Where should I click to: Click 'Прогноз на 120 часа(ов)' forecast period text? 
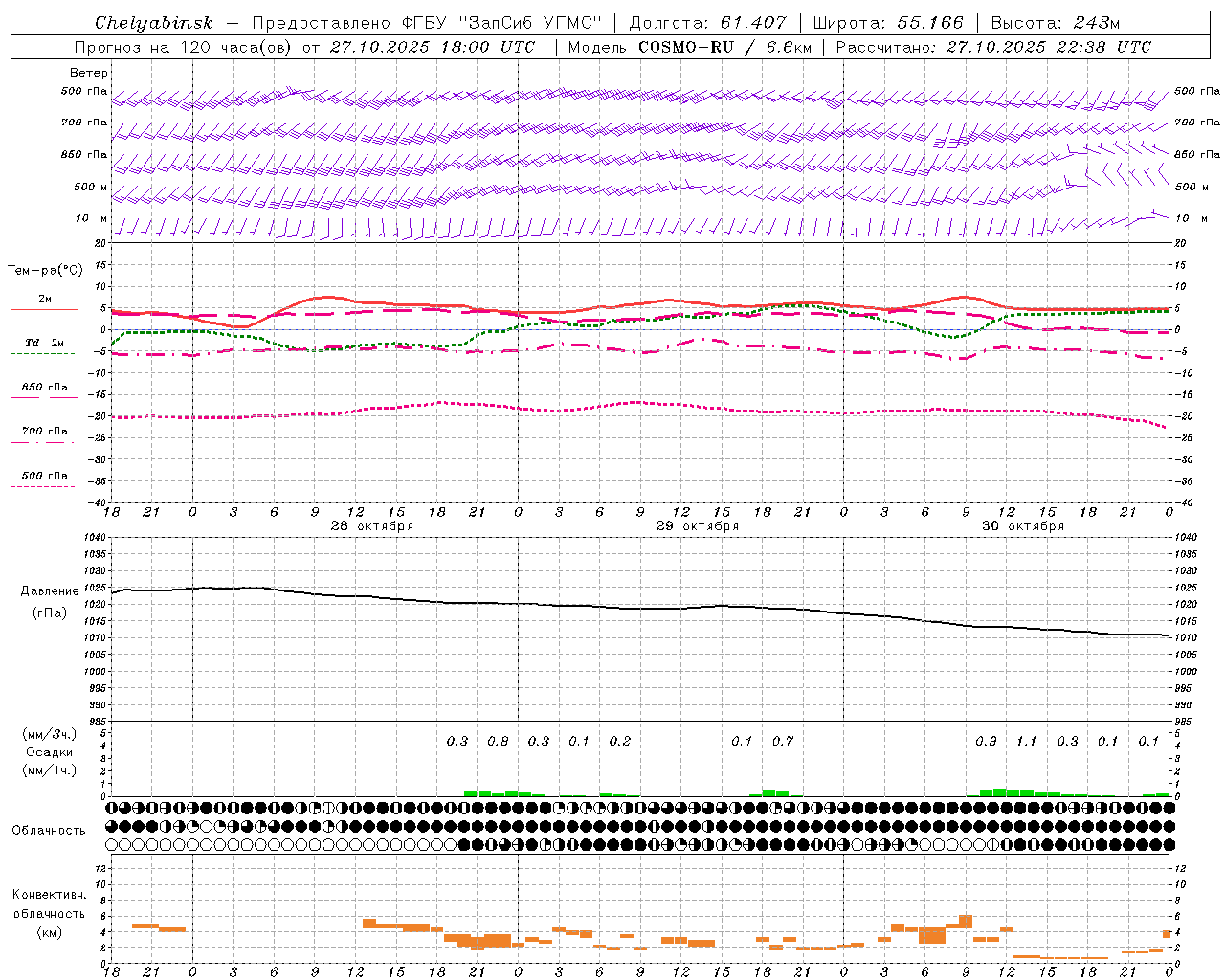click(x=184, y=47)
